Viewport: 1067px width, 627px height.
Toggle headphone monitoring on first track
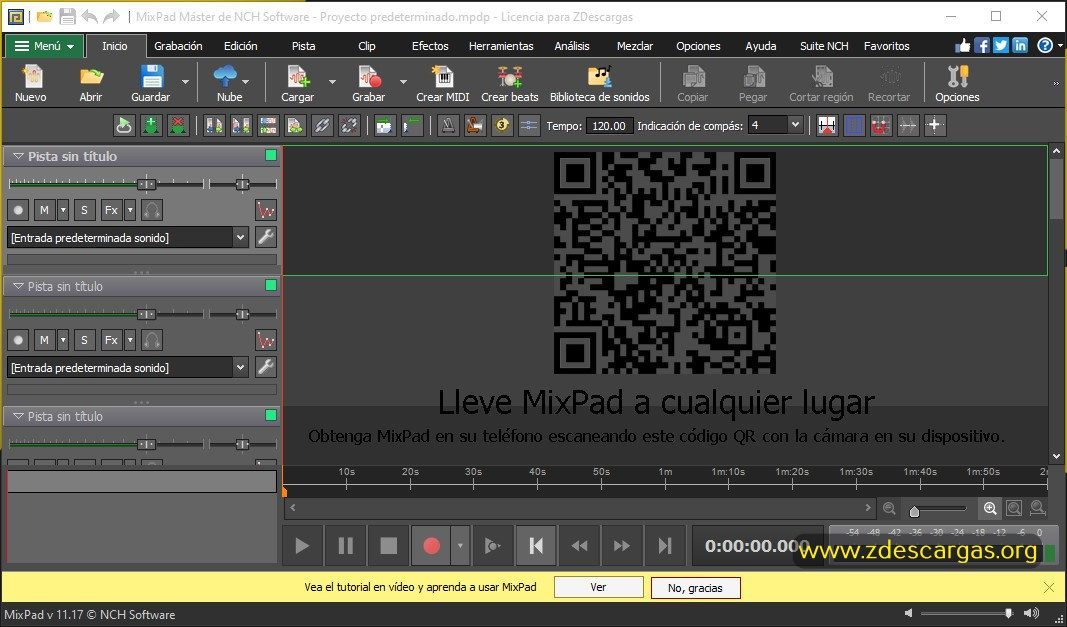[152, 210]
